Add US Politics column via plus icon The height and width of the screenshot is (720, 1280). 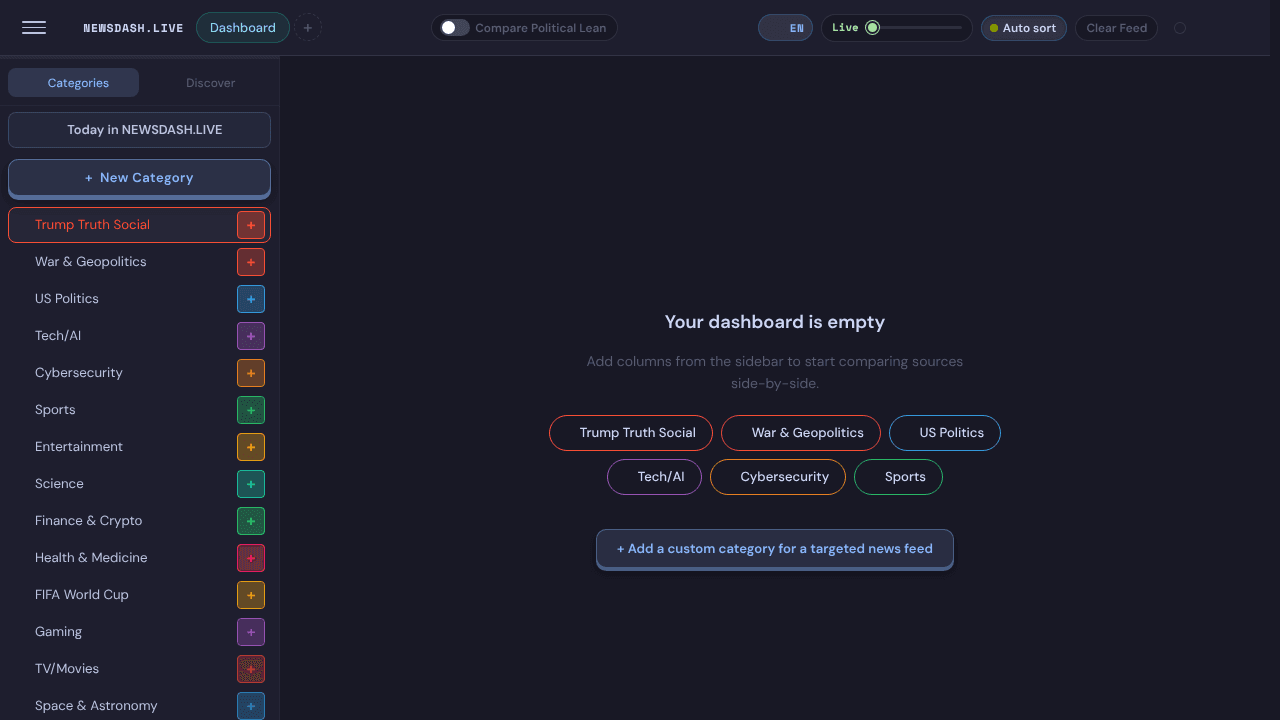pos(251,299)
